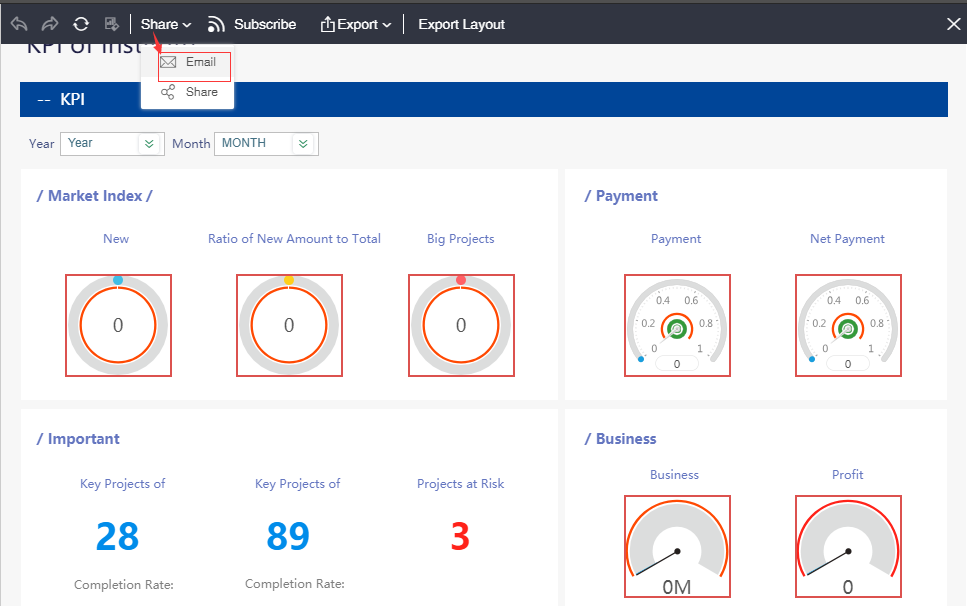This screenshot has height=606, width=967.
Task: Click the Export Layout button
Action: click(x=461, y=24)
